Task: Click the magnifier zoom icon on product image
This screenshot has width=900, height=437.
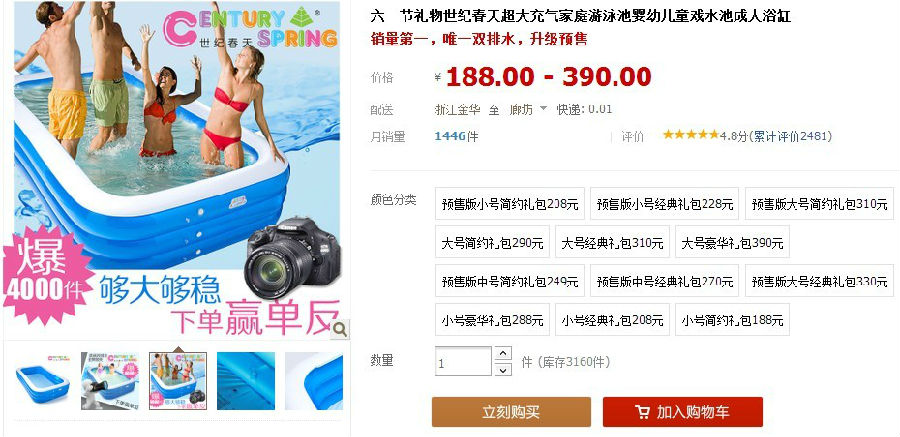Action: pyautogui.click(x=340, y=329)
